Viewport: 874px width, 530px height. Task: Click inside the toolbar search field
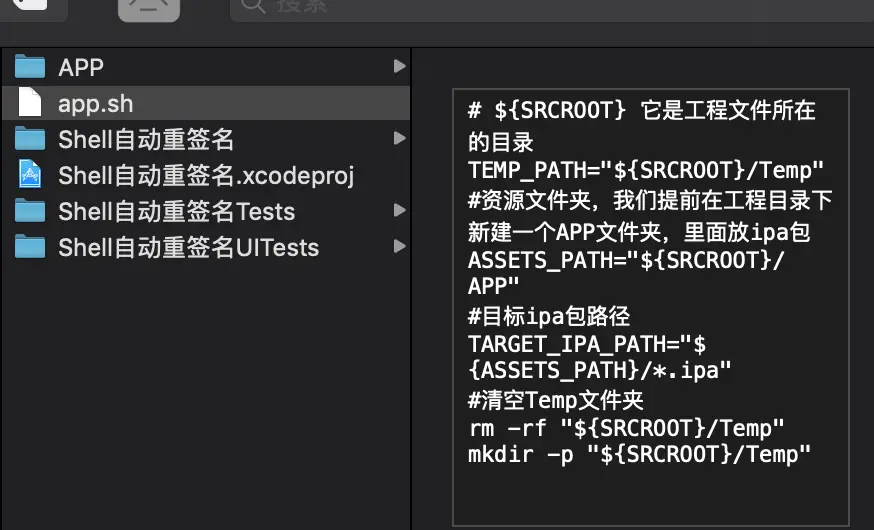[552, 8]
